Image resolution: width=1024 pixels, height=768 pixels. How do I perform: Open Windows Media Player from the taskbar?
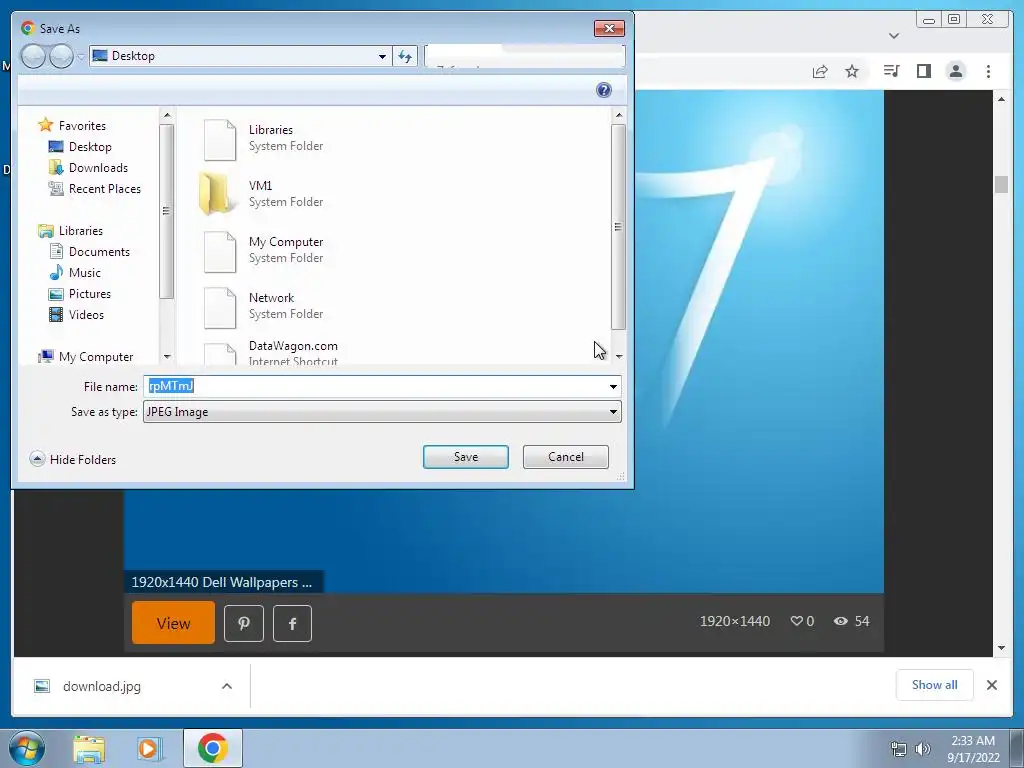[150, 748]
